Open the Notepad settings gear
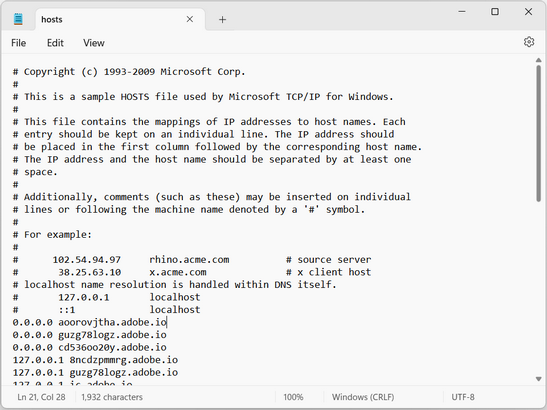547x410 pixels. point(529,42)
